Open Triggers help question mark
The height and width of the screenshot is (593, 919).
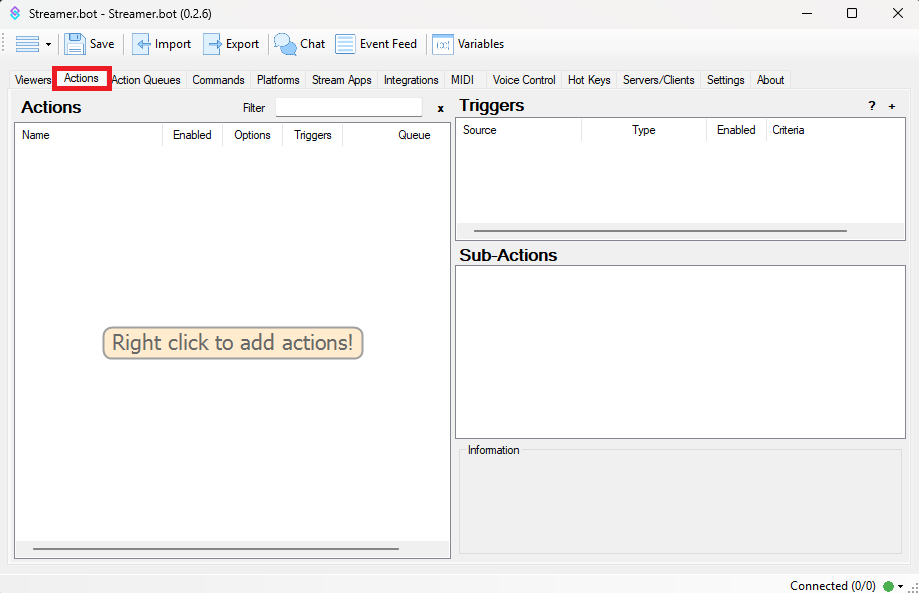coord(872,106)
